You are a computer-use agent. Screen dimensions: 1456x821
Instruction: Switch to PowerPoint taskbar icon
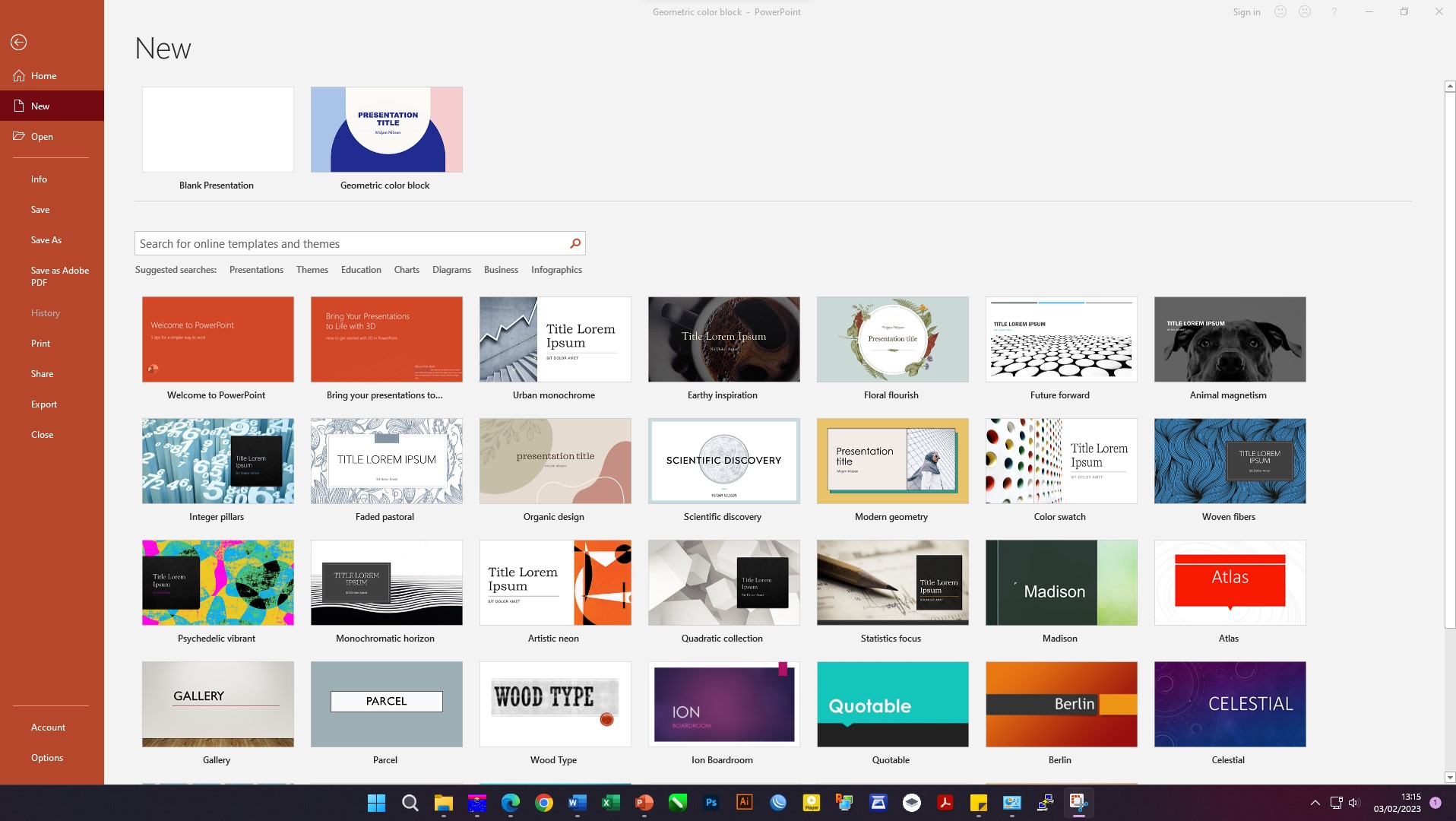tap(644, 803)
